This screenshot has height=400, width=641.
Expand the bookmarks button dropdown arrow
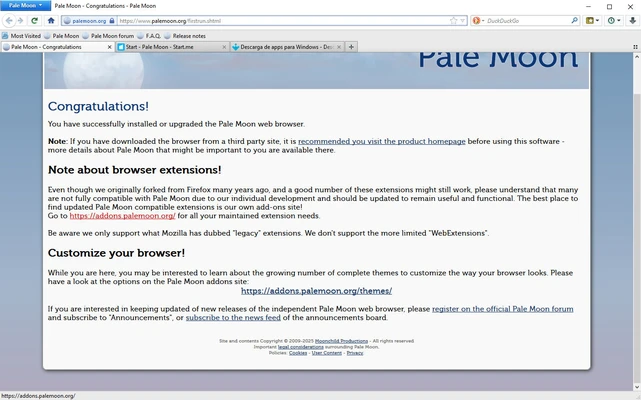[x=597, y=20]
